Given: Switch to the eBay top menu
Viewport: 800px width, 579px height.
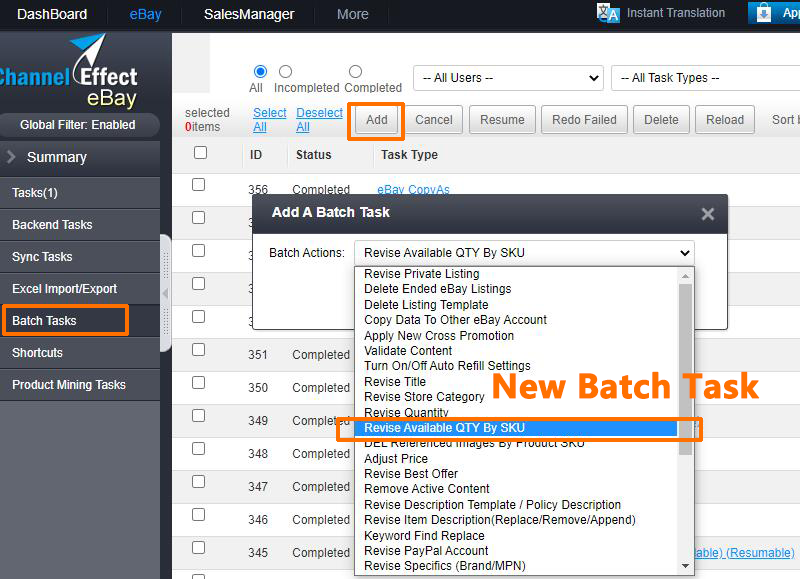Looking at the screenshot, I should click(x=145, y=14).
